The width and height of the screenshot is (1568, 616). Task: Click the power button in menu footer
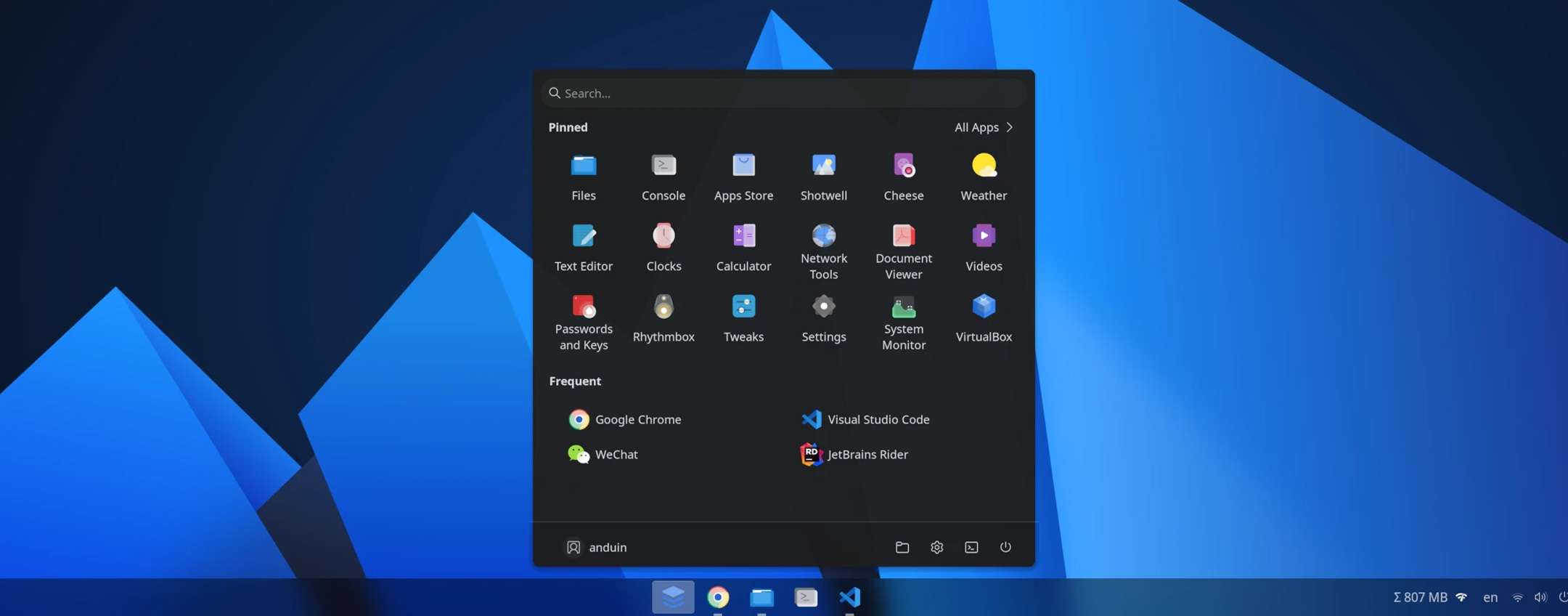click(1005, 547)
